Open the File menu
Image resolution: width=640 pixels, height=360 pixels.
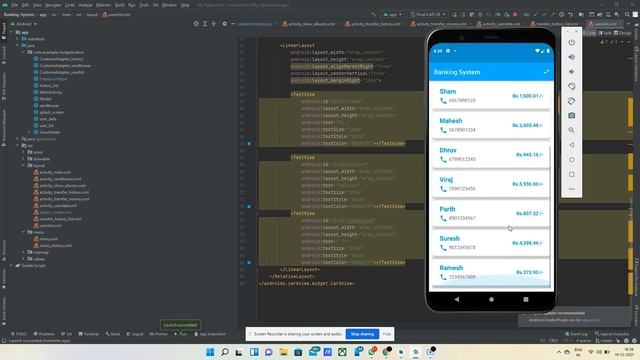[x=15, y=5]
